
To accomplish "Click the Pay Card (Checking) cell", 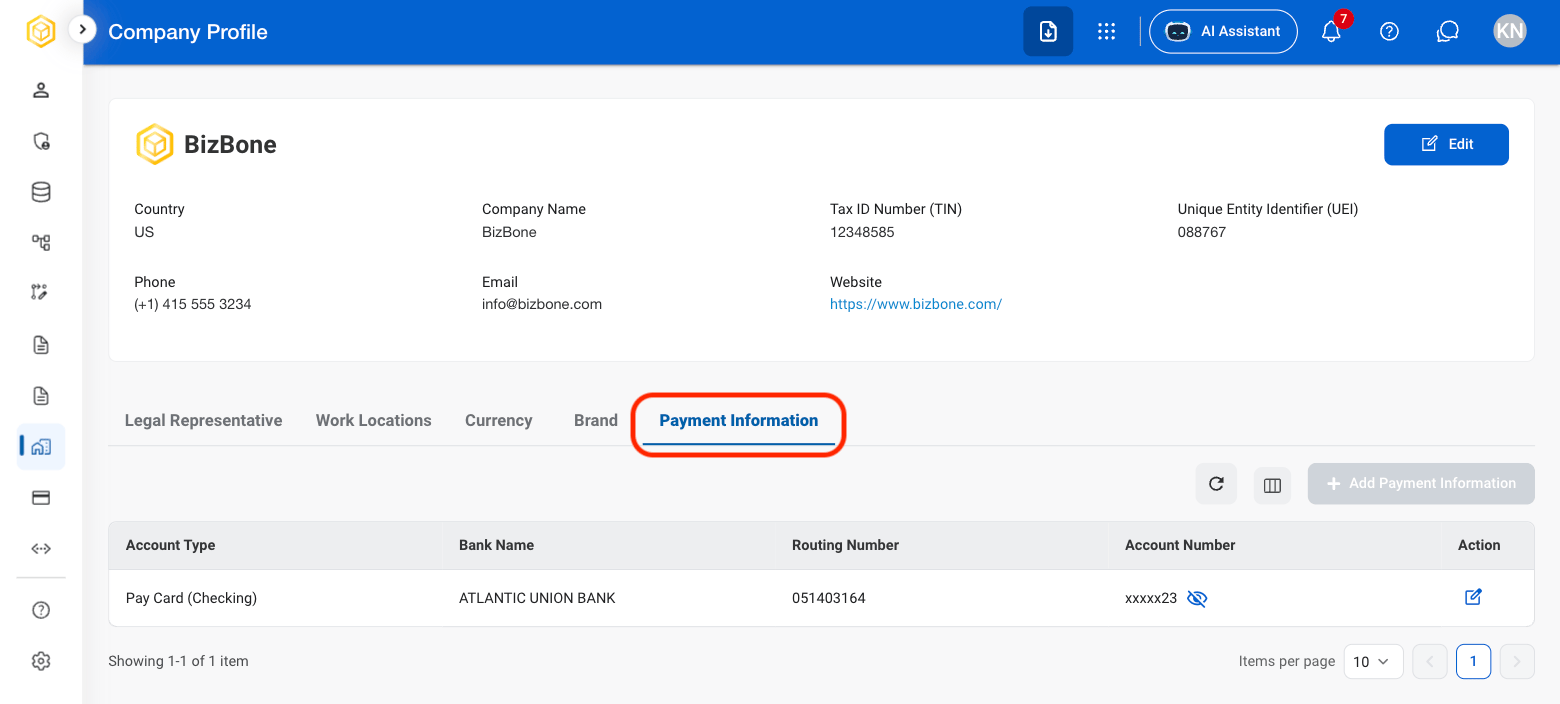I will pos(191,598).
